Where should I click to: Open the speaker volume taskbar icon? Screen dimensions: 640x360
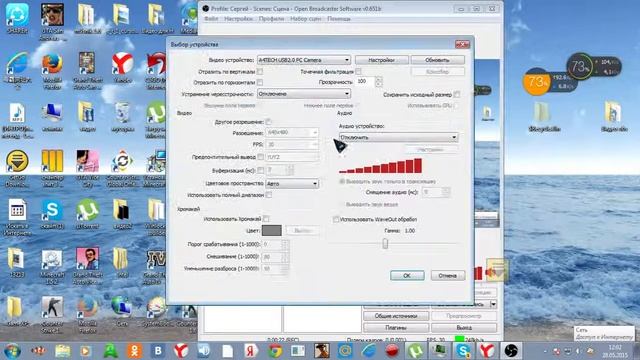204,351
